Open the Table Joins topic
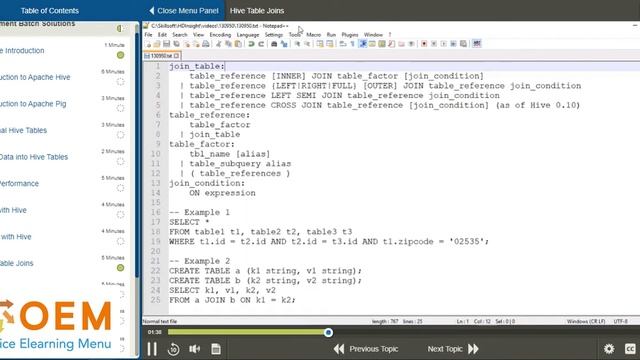This screenshot has height=360, width=640. coord(17,263)
